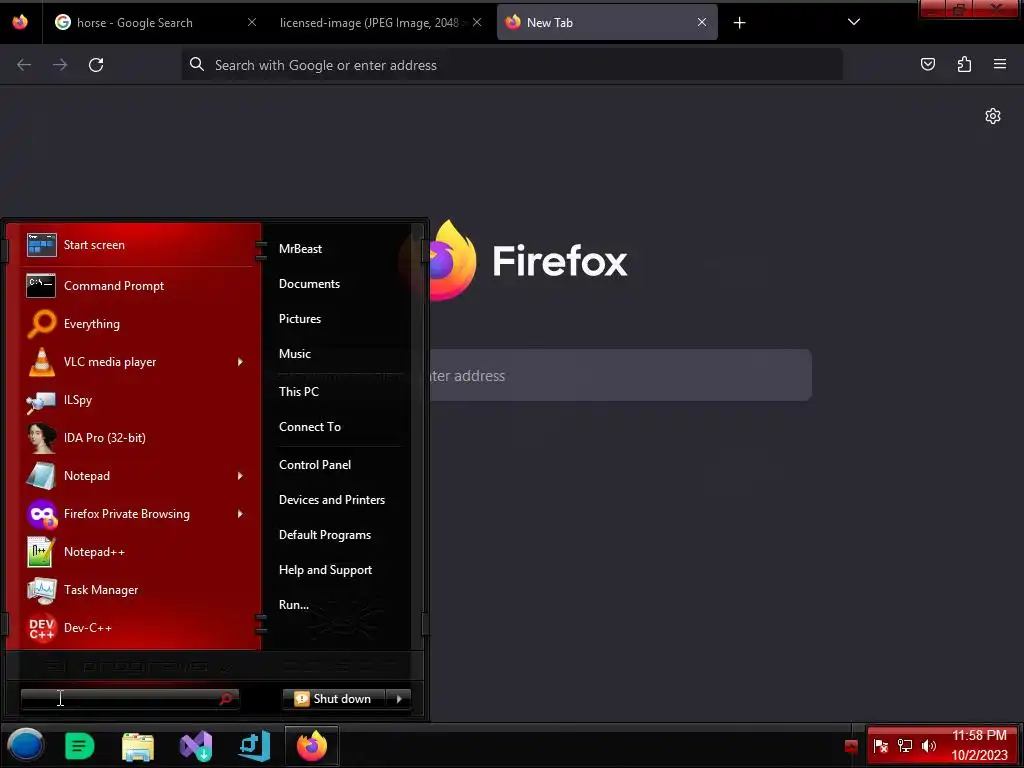1024x768 pixels.
Task: Open Control Panel
Action: click(x=315, y=465)
